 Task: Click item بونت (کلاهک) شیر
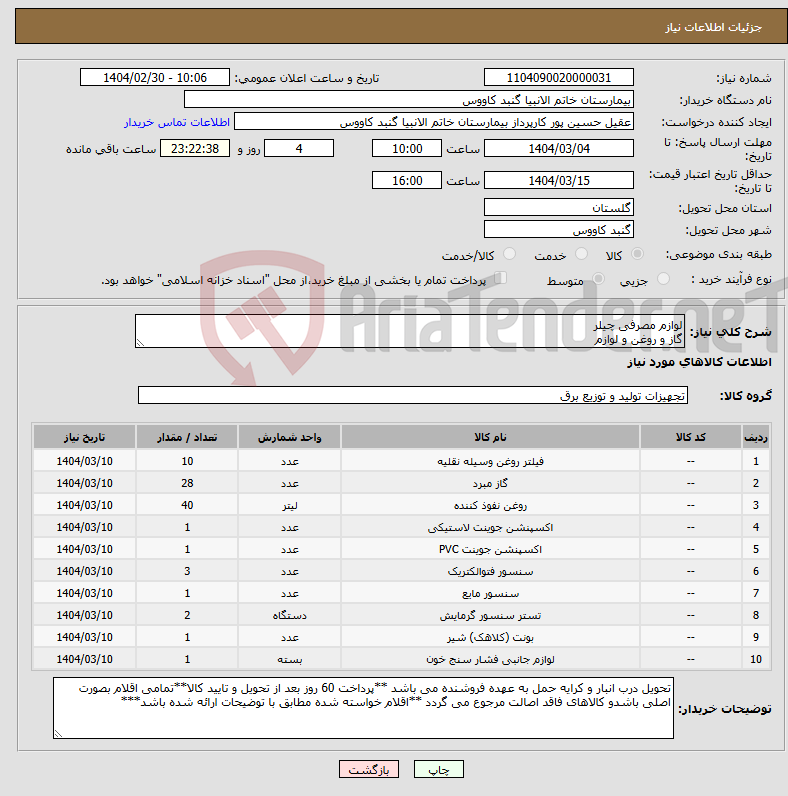click(490, 637)
